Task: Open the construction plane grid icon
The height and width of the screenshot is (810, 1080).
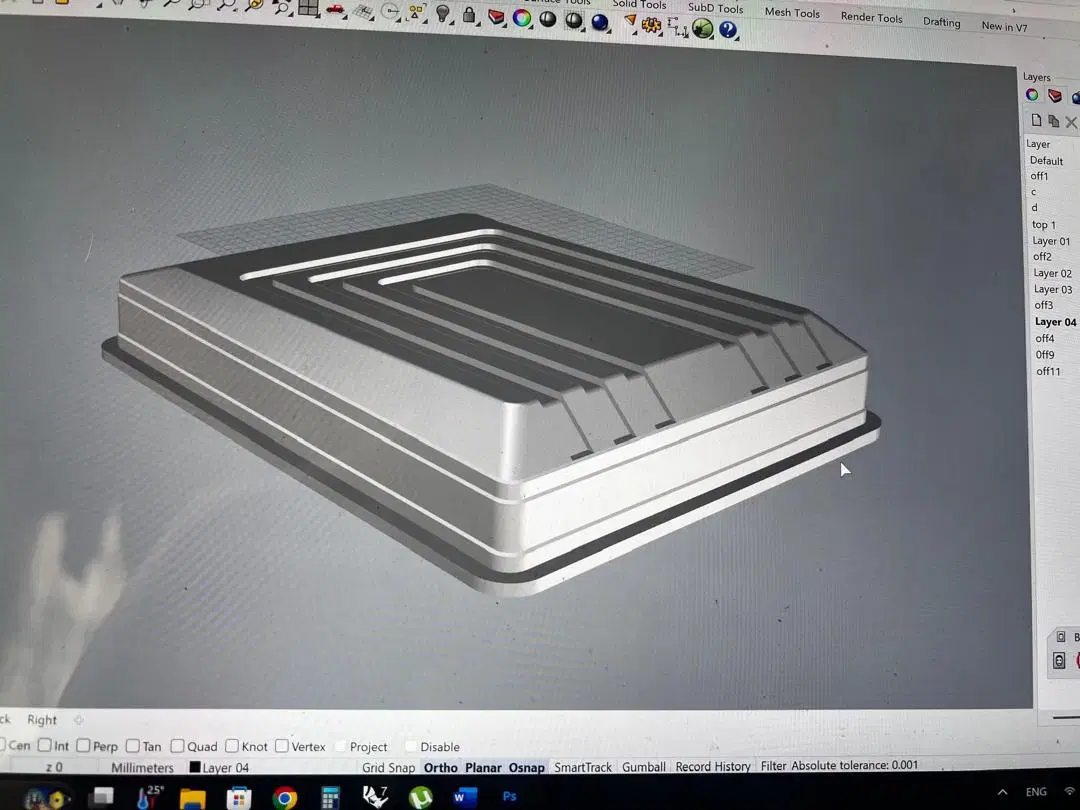Action: point(364,11)
